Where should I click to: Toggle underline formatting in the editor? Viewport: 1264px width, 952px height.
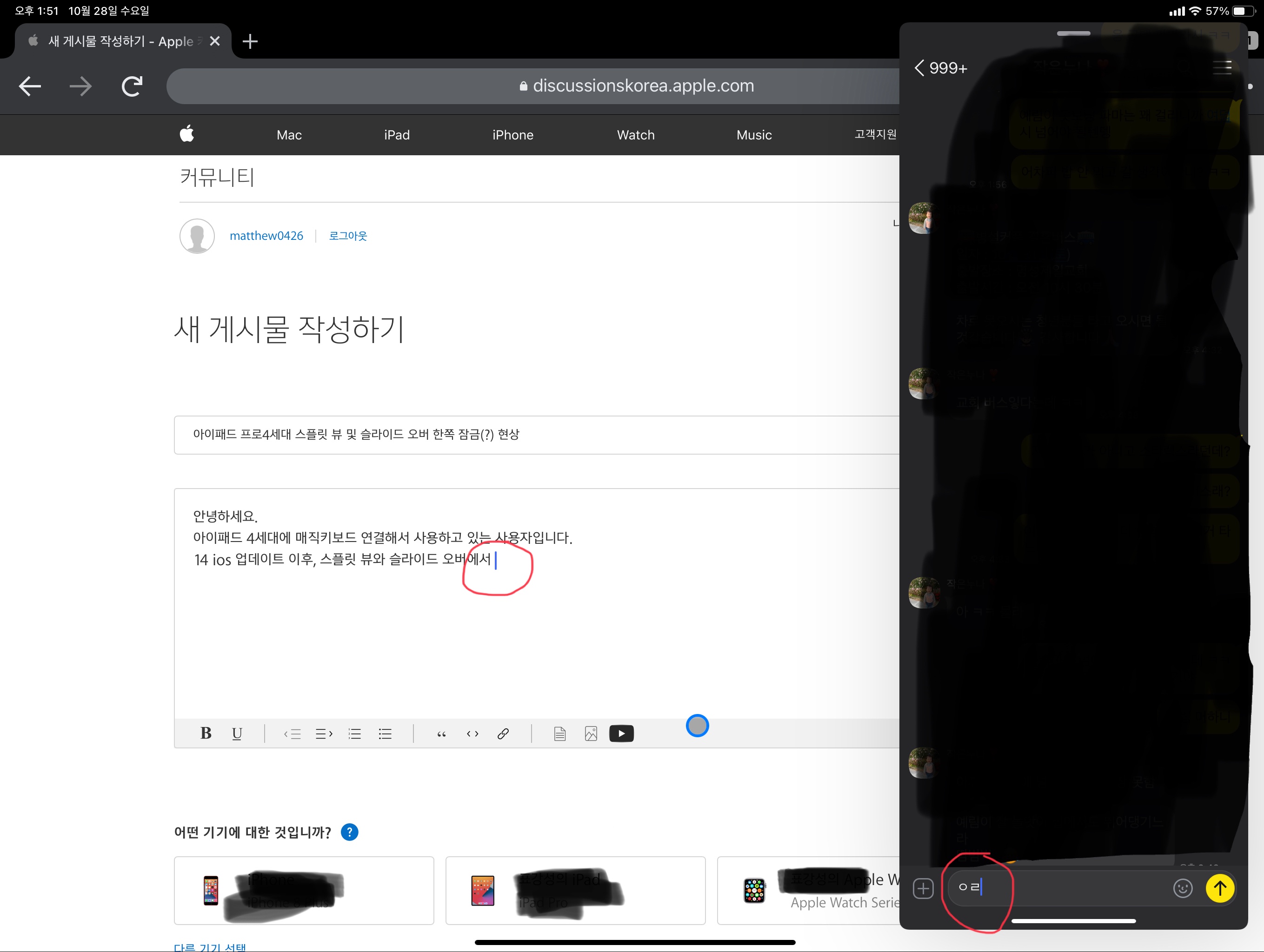tap(237, 733)
